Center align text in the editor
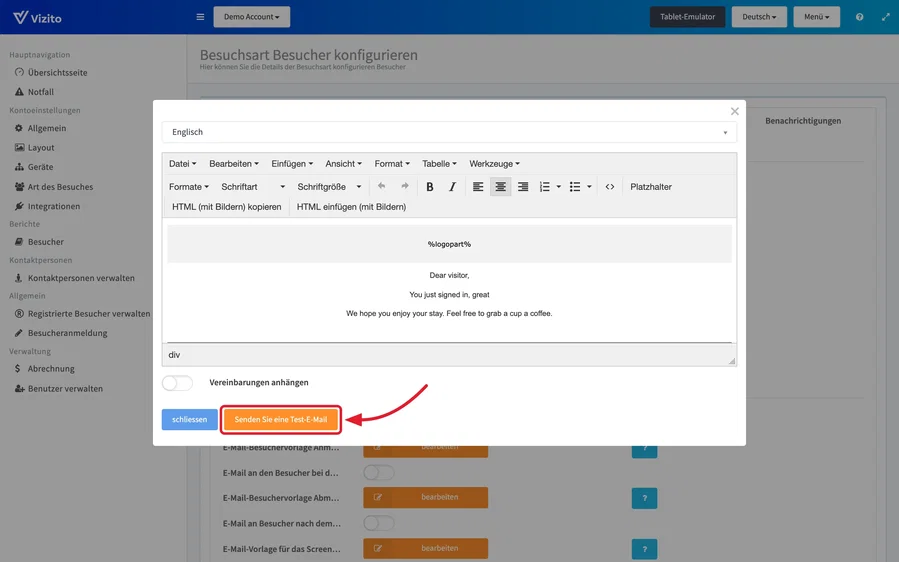 501,186
